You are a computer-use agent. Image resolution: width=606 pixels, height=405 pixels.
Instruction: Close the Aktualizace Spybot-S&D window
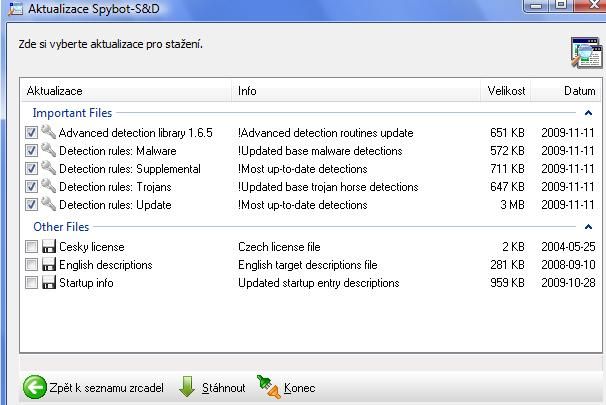pyautogui.click(x=591, y=5)
